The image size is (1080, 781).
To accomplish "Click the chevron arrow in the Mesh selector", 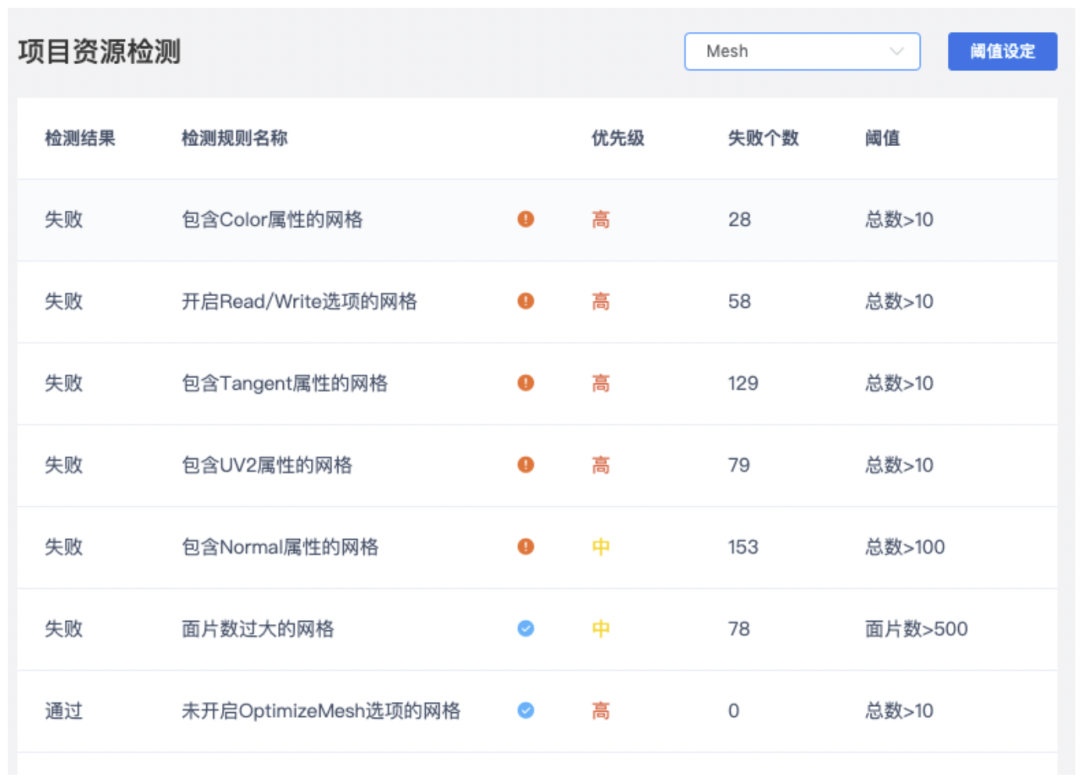I will pyautogui.click(x=896, y=52).
